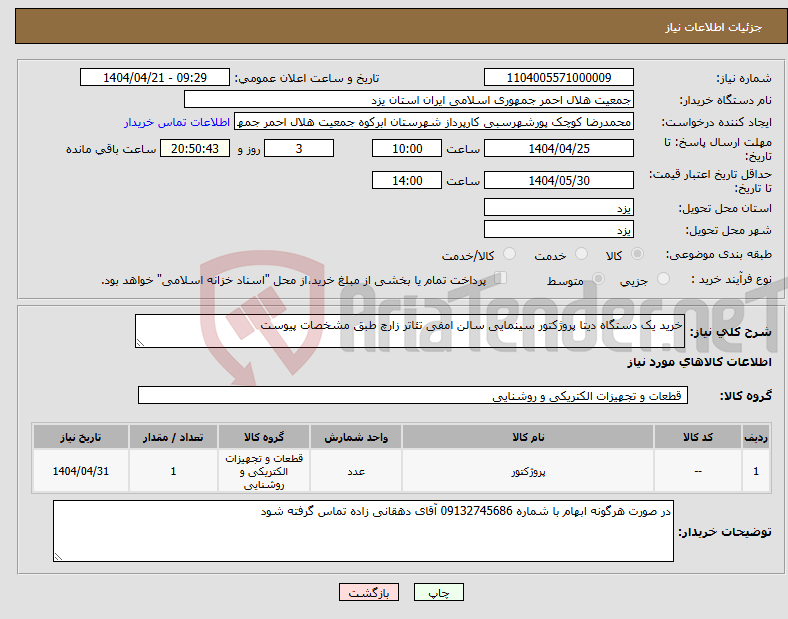
Task: Click the quantity cell in the پروژکتور row
Action: (173, 471)
